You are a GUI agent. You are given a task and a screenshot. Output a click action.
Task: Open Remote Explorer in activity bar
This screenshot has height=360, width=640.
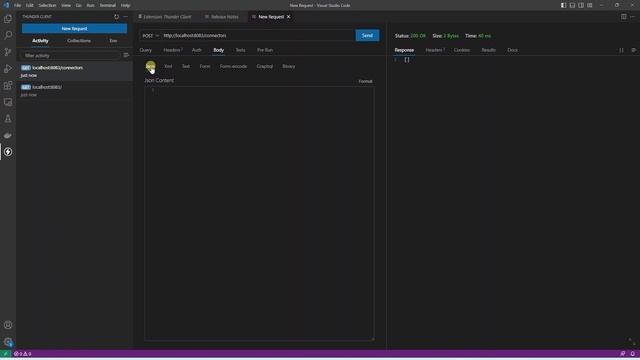tap(8, 102)
